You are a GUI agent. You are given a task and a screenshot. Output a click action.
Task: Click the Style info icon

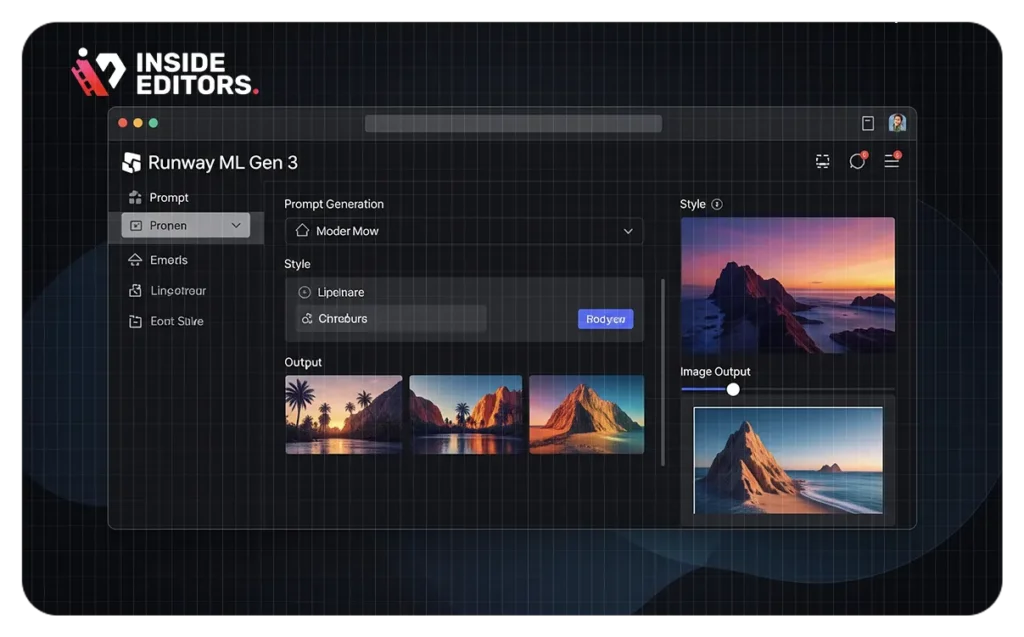tap(716, 204)
